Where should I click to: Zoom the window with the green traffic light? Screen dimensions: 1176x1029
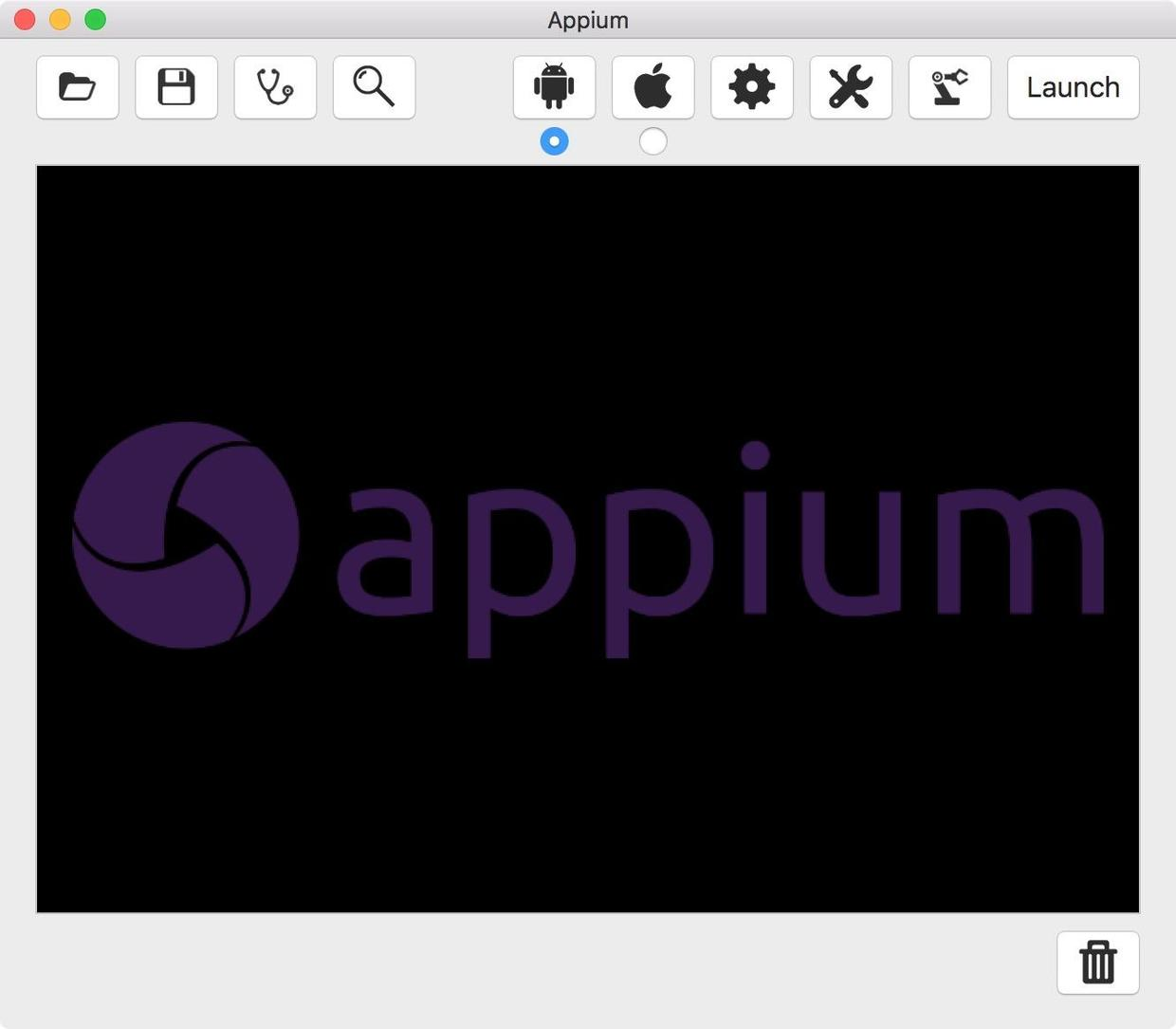[x=94, y=18]
